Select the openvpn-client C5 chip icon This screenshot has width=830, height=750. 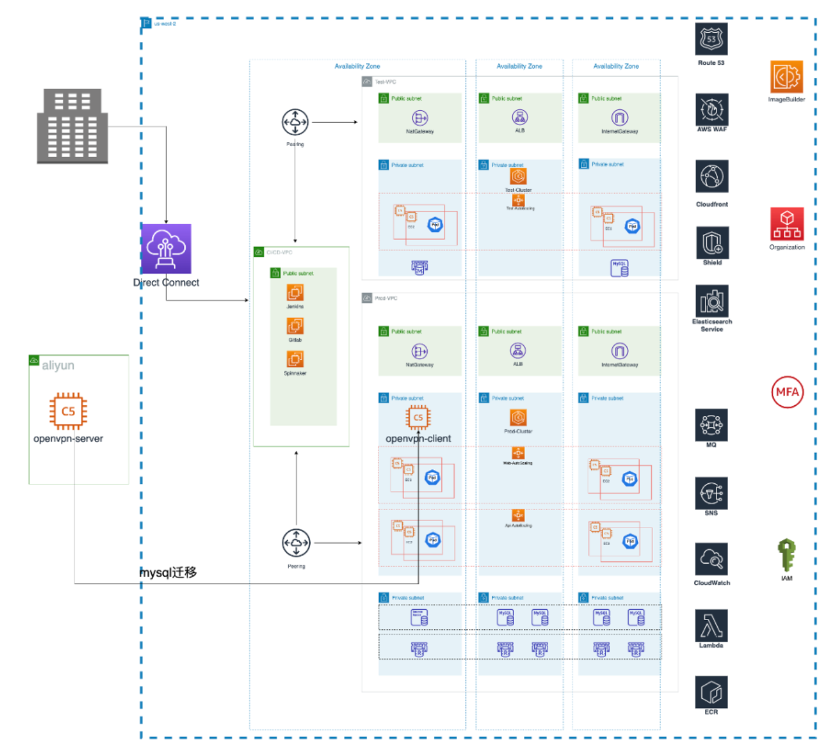[418, 418]
